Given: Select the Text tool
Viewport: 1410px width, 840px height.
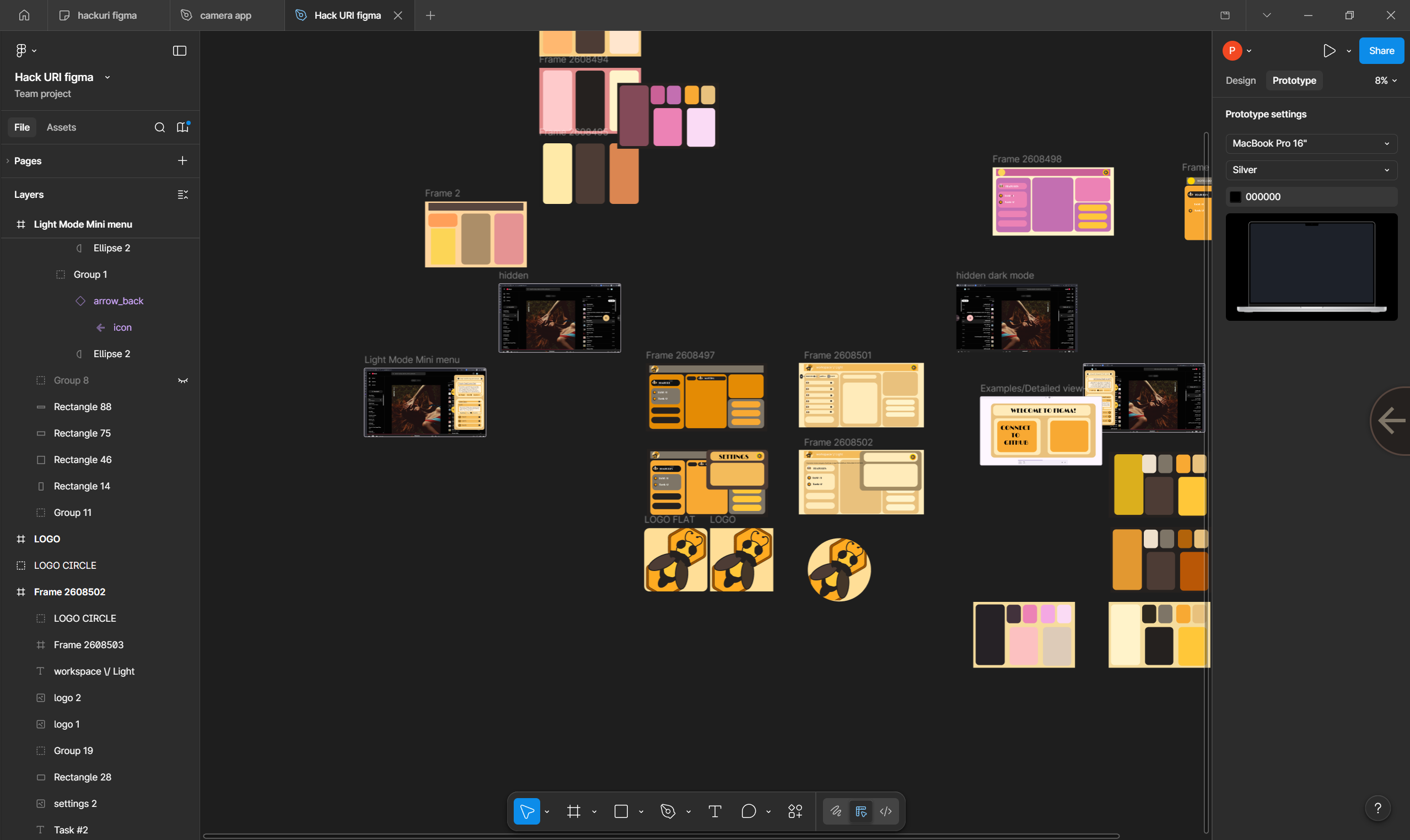Looking at the screenshot, I should (x=714, y=811).
